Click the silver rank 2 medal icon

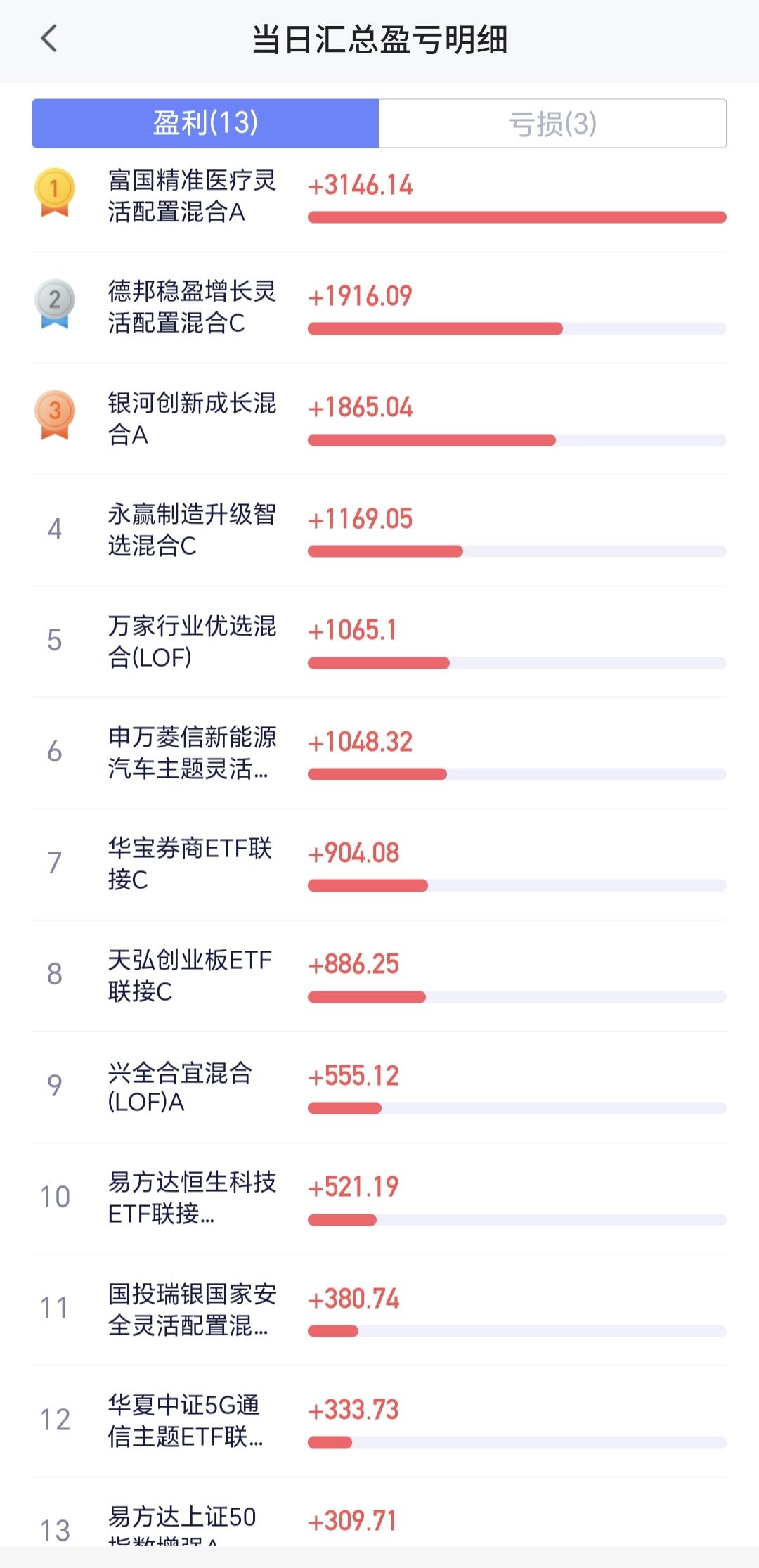55,304
